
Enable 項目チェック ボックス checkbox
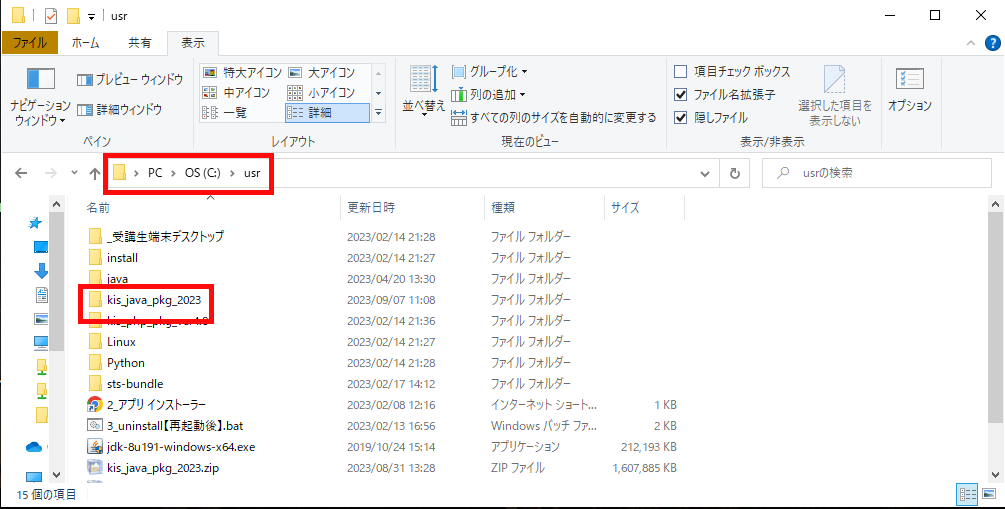click(x=681, y=72)
